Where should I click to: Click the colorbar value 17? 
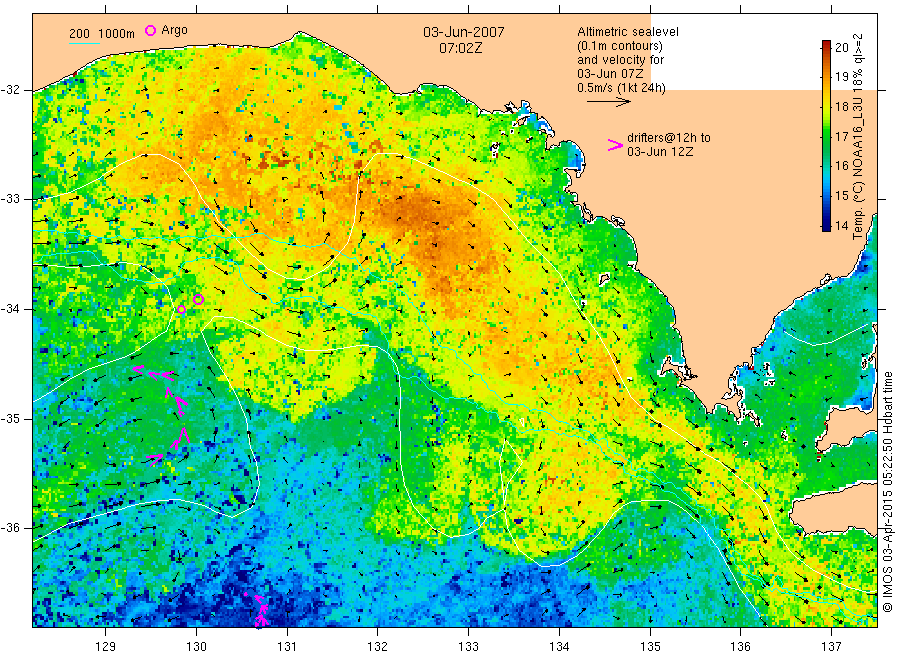(x=841, y=137)
